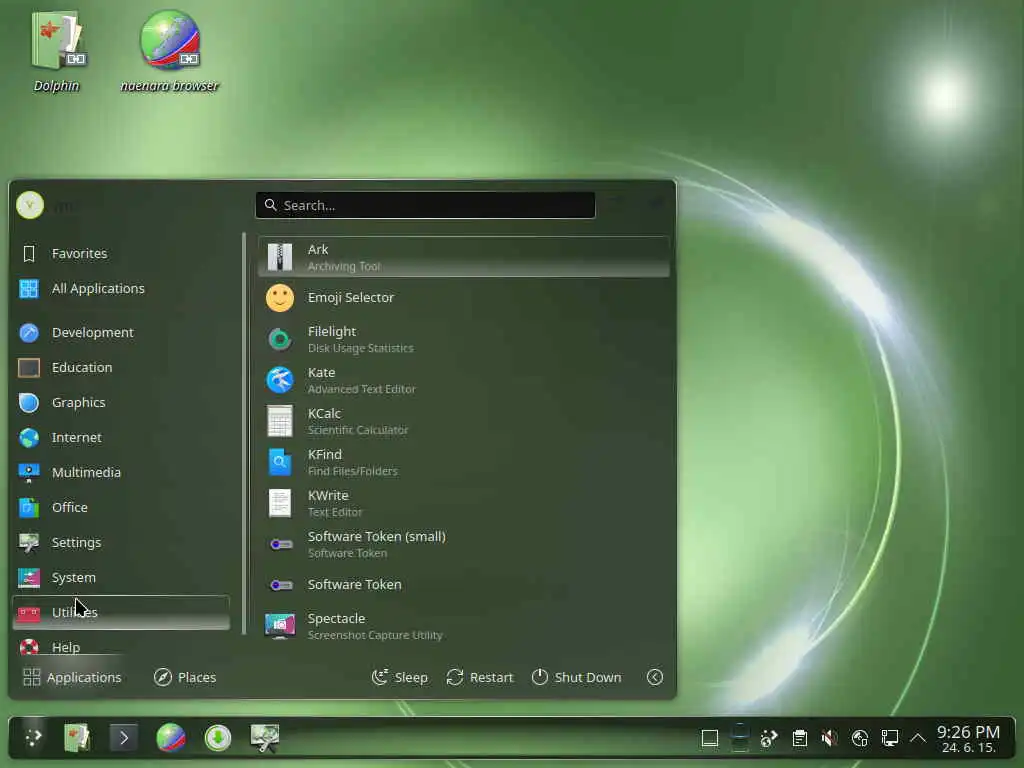Launch the Software Token entry without subtitle
Screen dimensions: 1024x768
pyautogui.click(x=464, y=584)
